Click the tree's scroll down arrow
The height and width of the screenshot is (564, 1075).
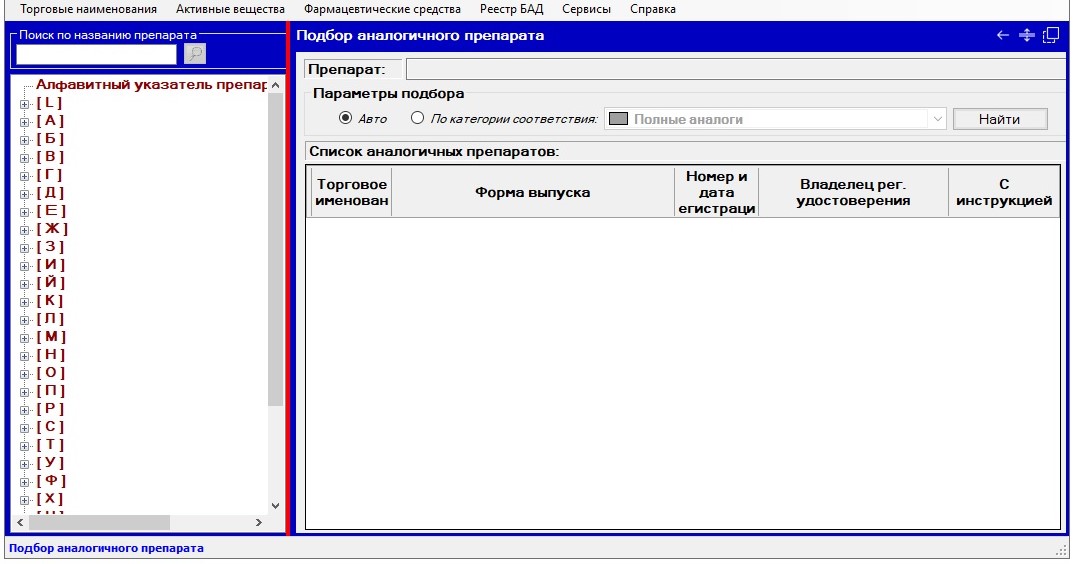[276, 506]
